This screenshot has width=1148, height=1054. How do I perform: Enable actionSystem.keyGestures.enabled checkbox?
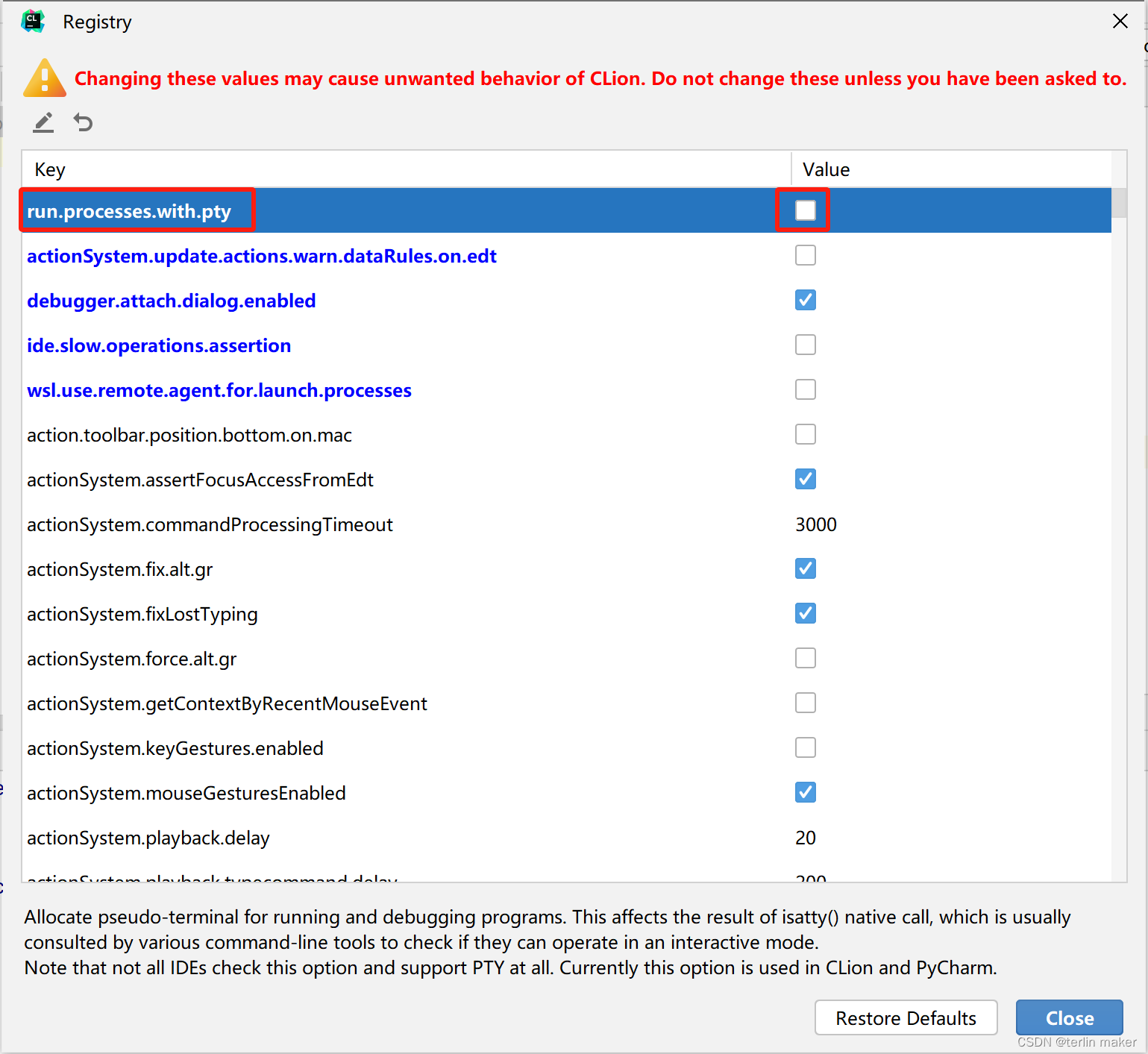tap(806, 747)
